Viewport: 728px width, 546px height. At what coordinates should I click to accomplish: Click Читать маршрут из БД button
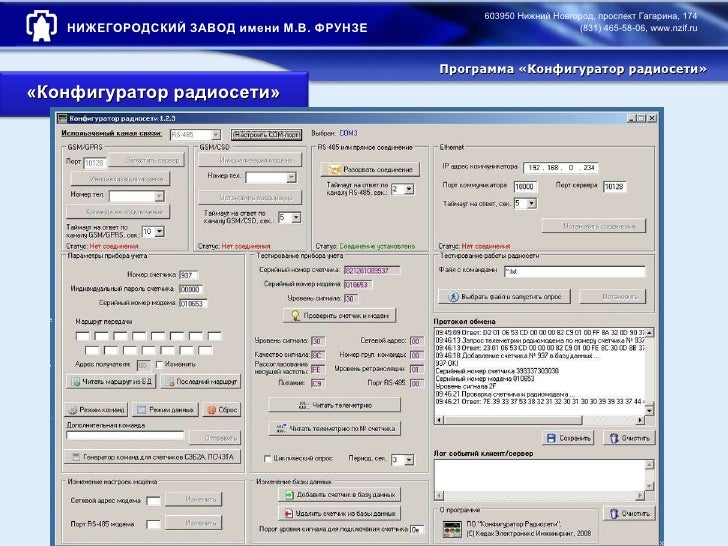coord(111,382)
